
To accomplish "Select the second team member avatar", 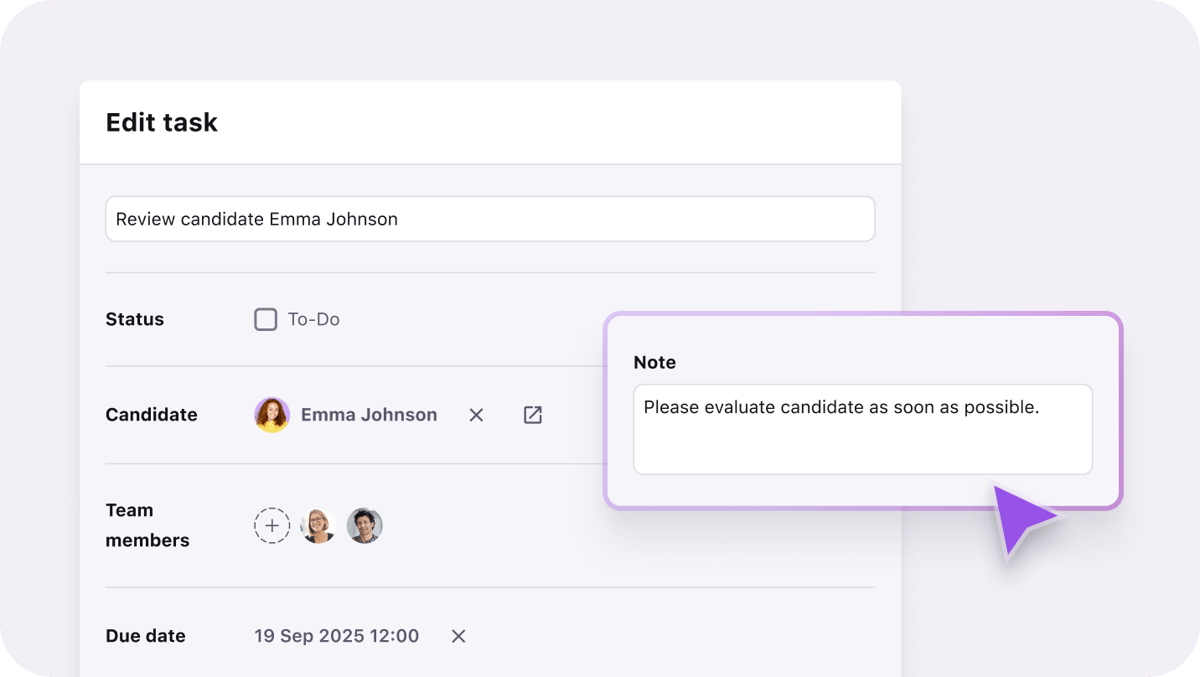I will pyautogui.click(x=365, y=525).
